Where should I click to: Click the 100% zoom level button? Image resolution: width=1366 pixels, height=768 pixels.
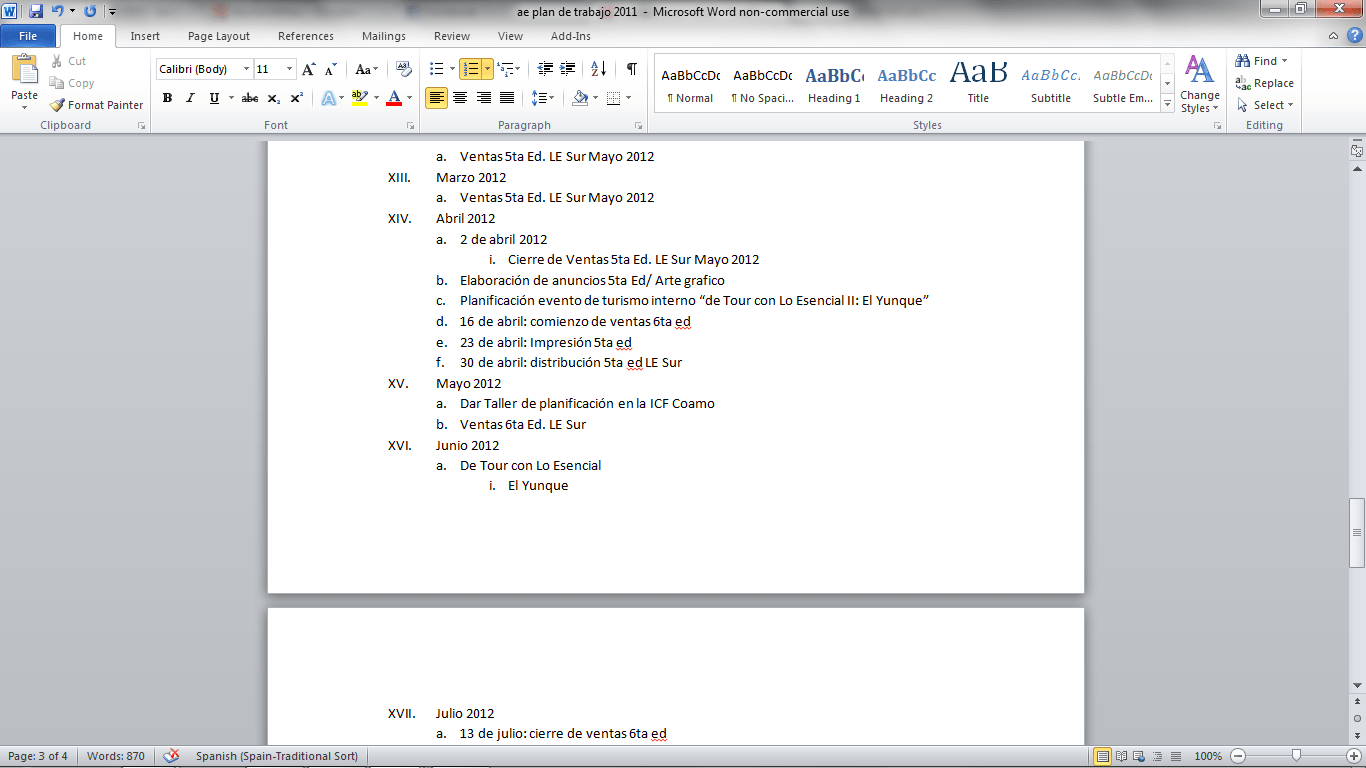(1208, 756)
